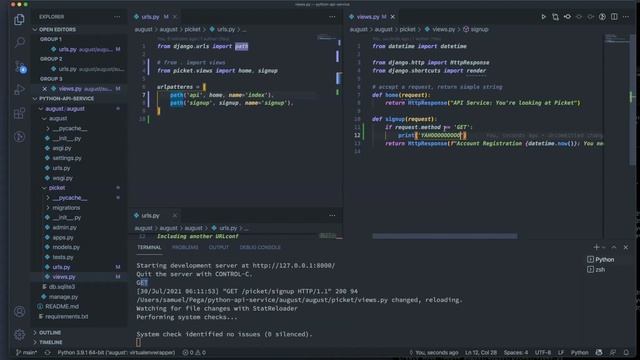Switch to the Problems panel tab
640x360 pixels.
[185, 247]
